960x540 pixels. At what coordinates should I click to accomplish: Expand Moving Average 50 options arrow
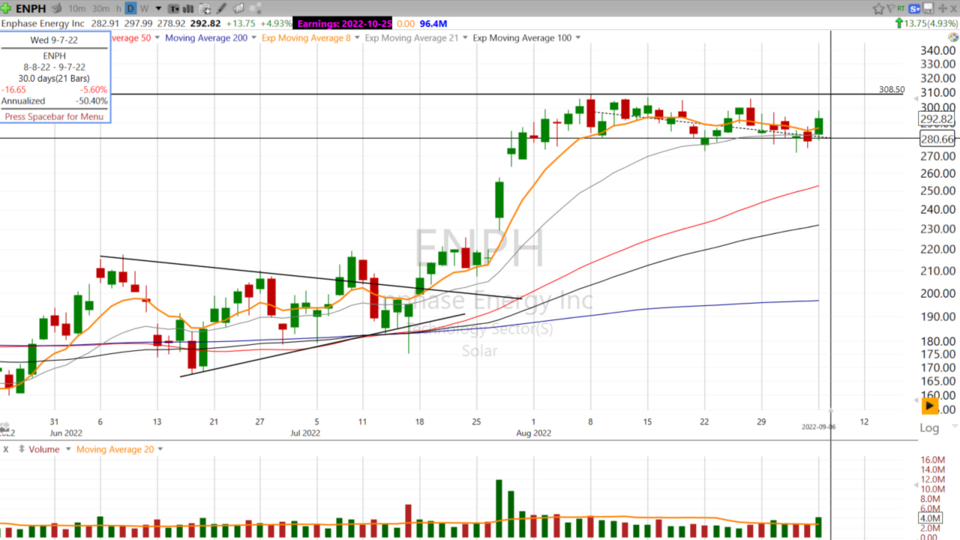pyautogui.click(x=157, y=38)
